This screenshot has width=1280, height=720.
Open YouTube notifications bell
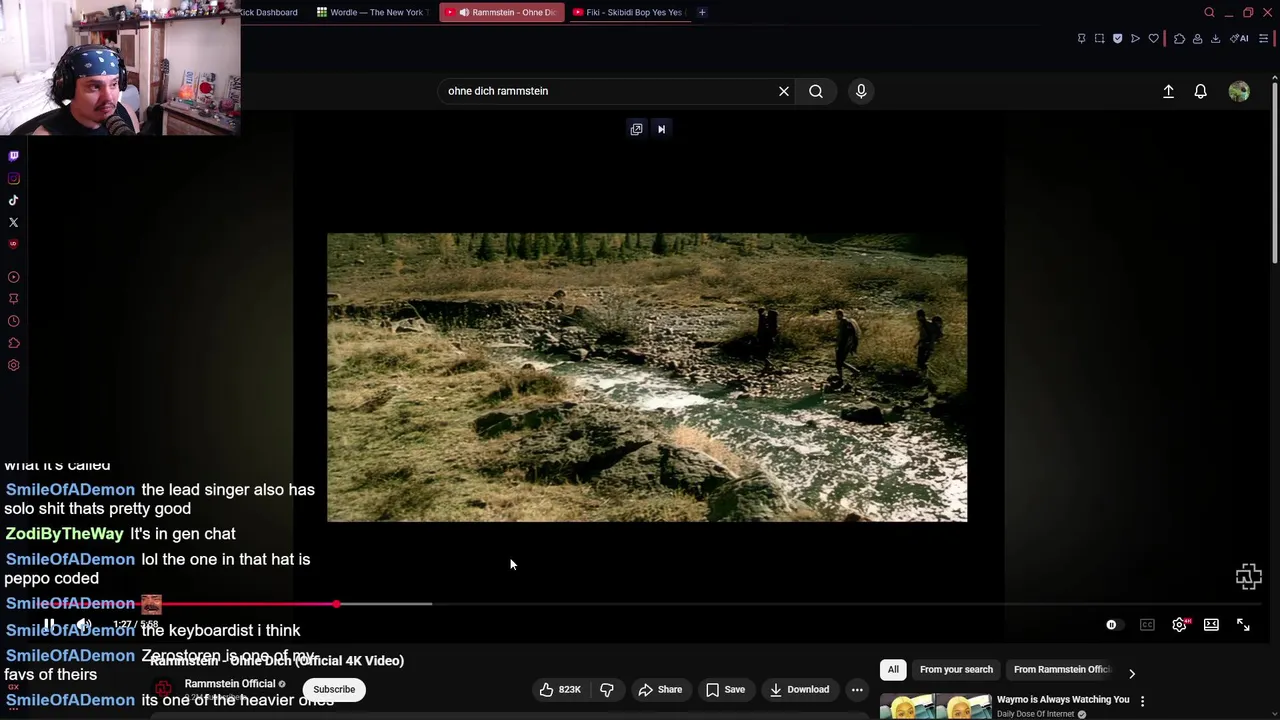point(1201,91)
